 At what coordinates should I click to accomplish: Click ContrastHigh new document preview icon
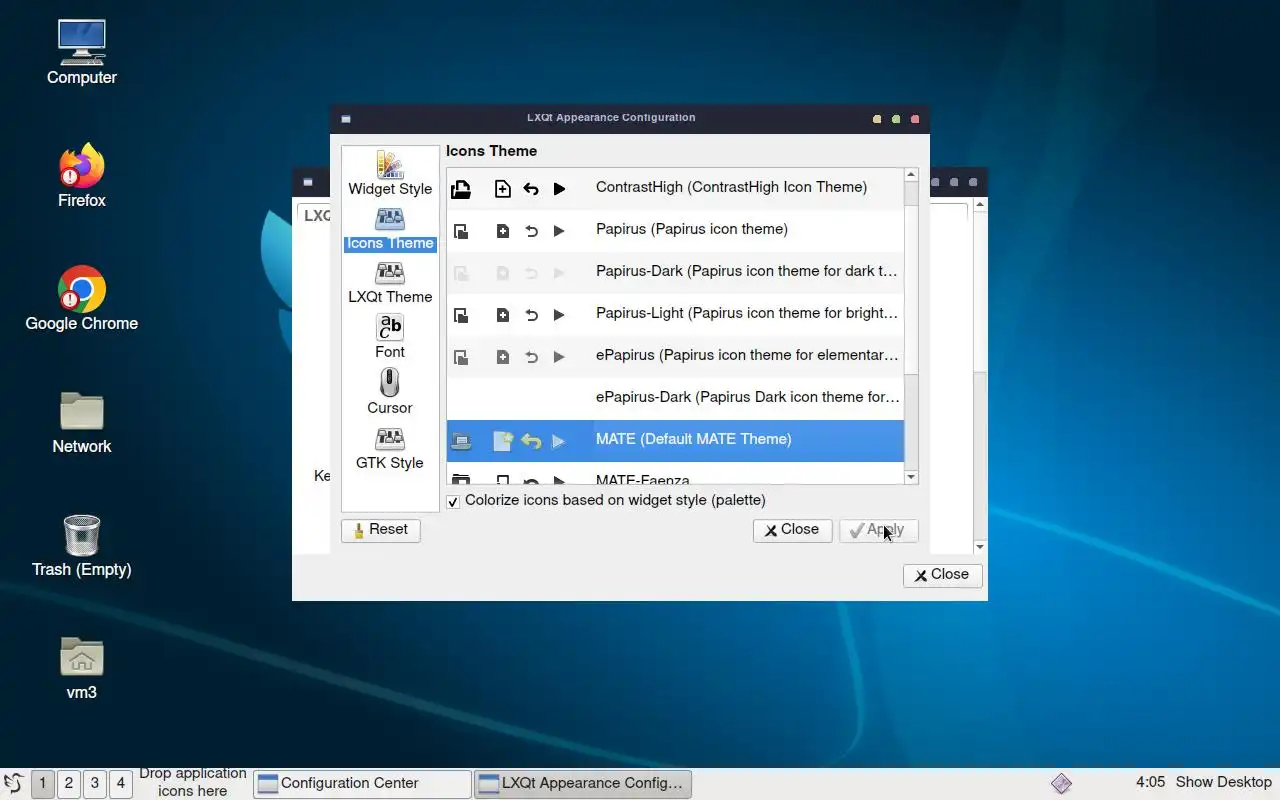tap(503, 188)
